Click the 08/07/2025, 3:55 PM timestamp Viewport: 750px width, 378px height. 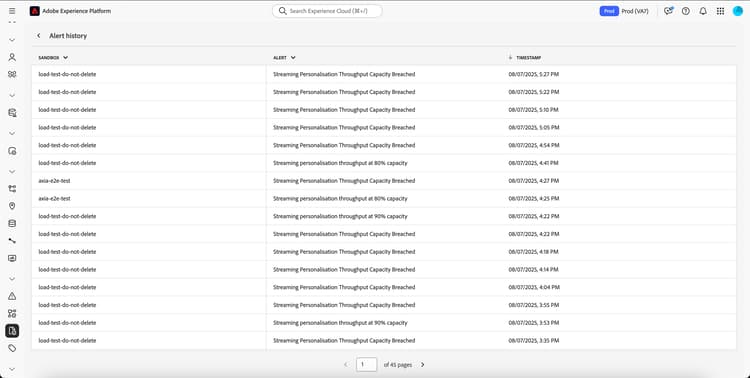(534, 305)
